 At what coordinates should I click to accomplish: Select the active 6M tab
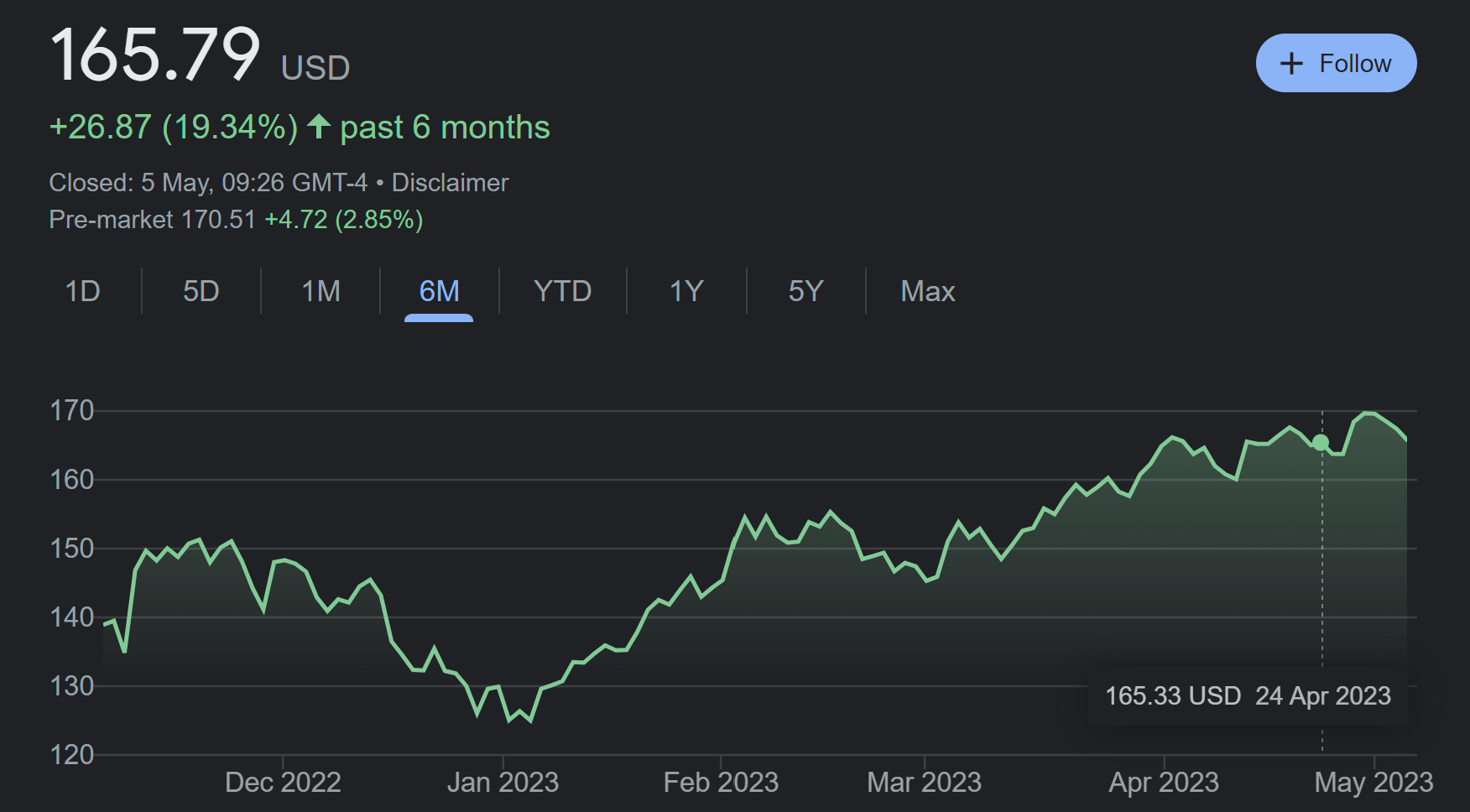pos(439,291)
